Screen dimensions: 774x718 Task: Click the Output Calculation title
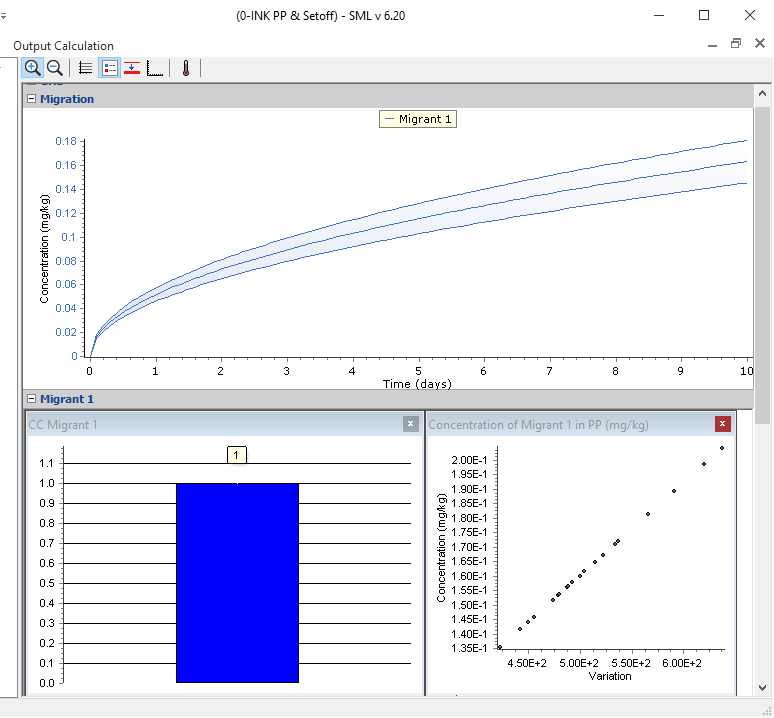(x=63, y=46)
